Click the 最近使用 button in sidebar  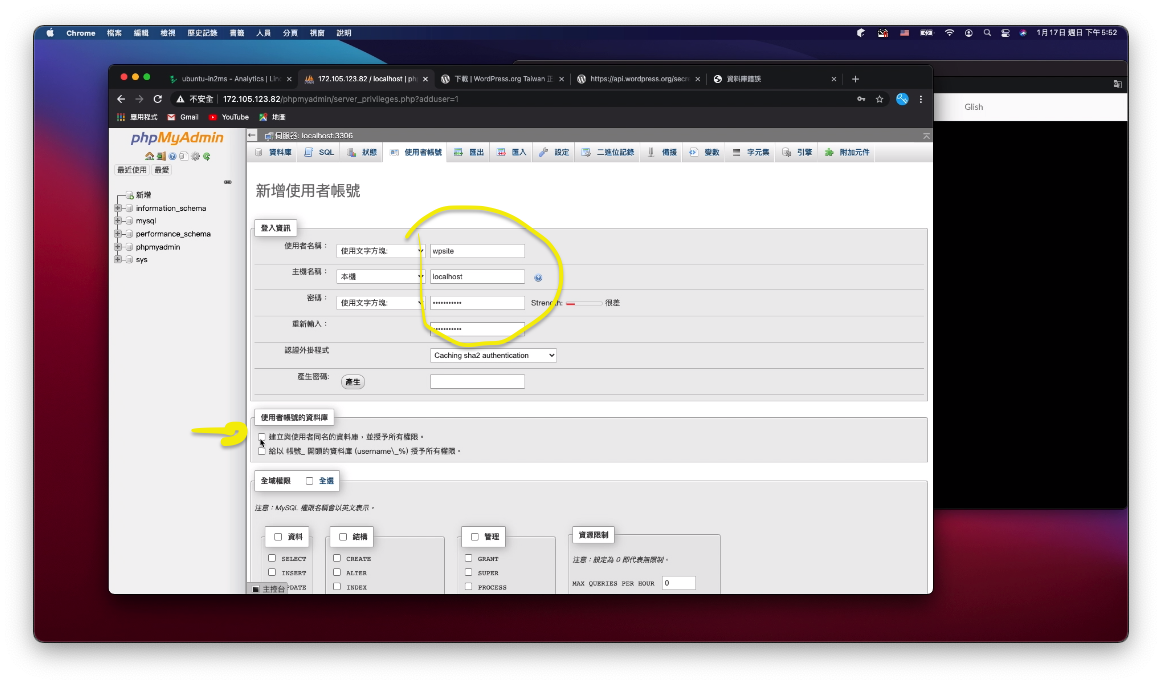132,170
